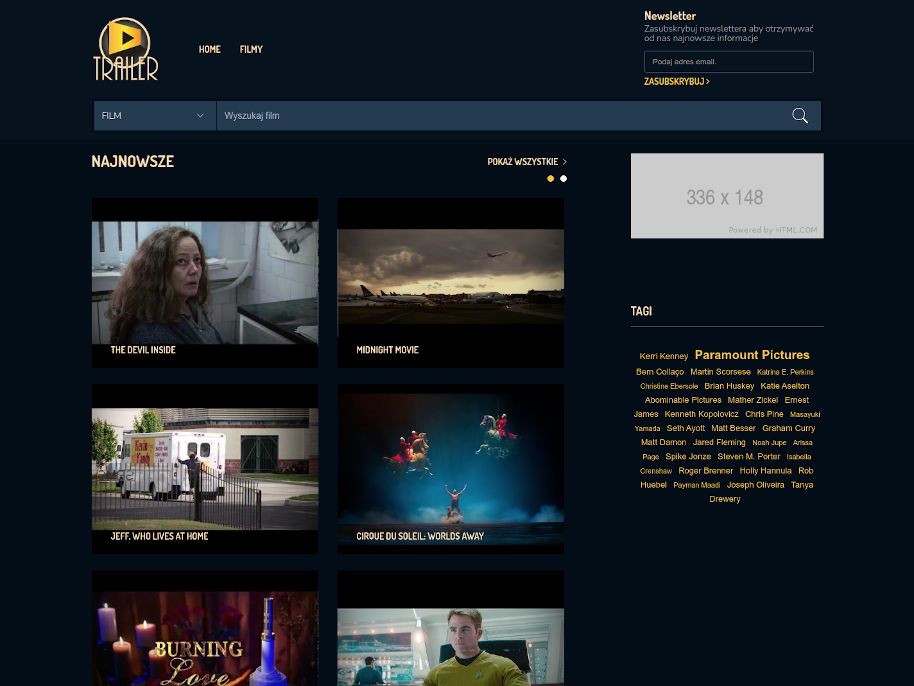Focus the newsletter email address field

coord(728,62)
